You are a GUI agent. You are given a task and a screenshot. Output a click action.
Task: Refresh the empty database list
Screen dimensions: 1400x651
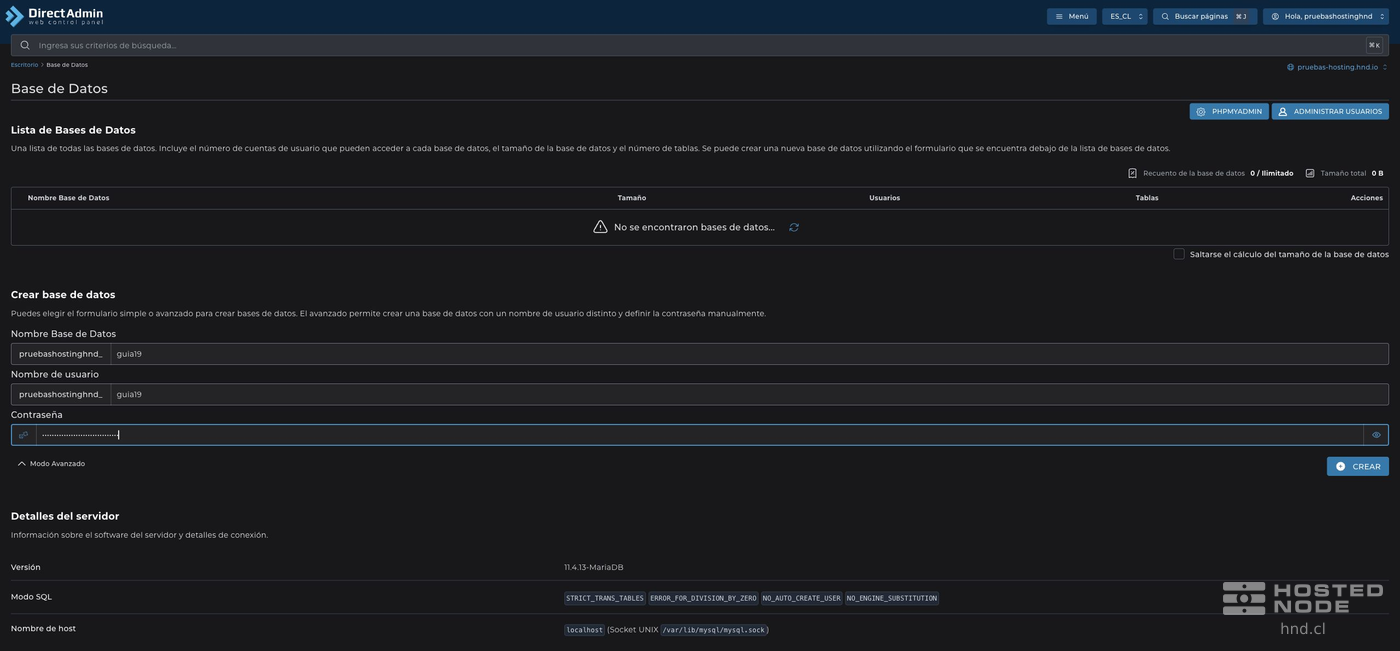pos(794,227)
